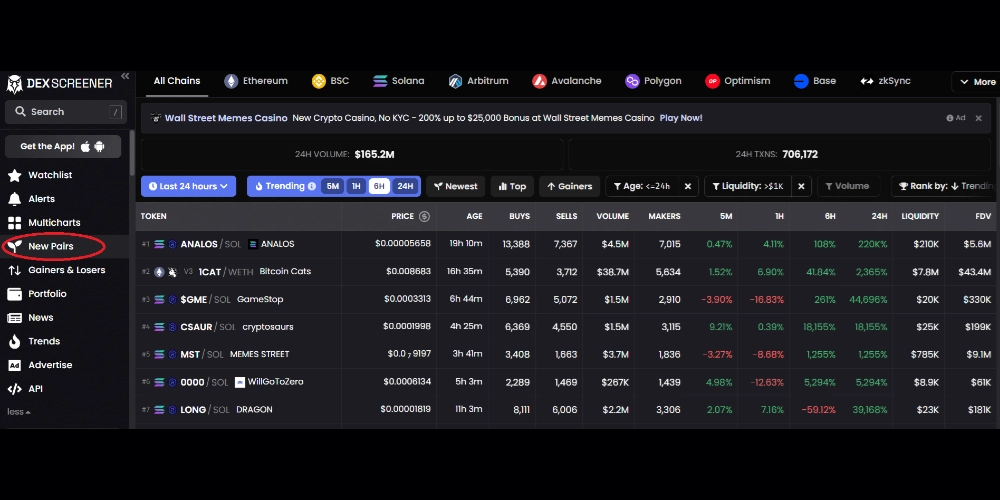Remove the Age filter
The image size is (1000, 500).
pyautogui.click(x=688, y=186)
